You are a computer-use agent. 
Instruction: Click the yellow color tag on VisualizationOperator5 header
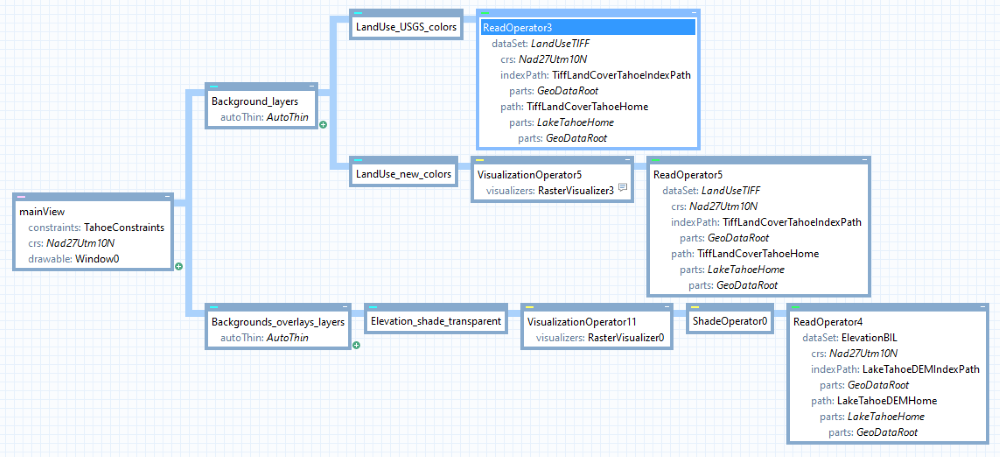point(479,160)
